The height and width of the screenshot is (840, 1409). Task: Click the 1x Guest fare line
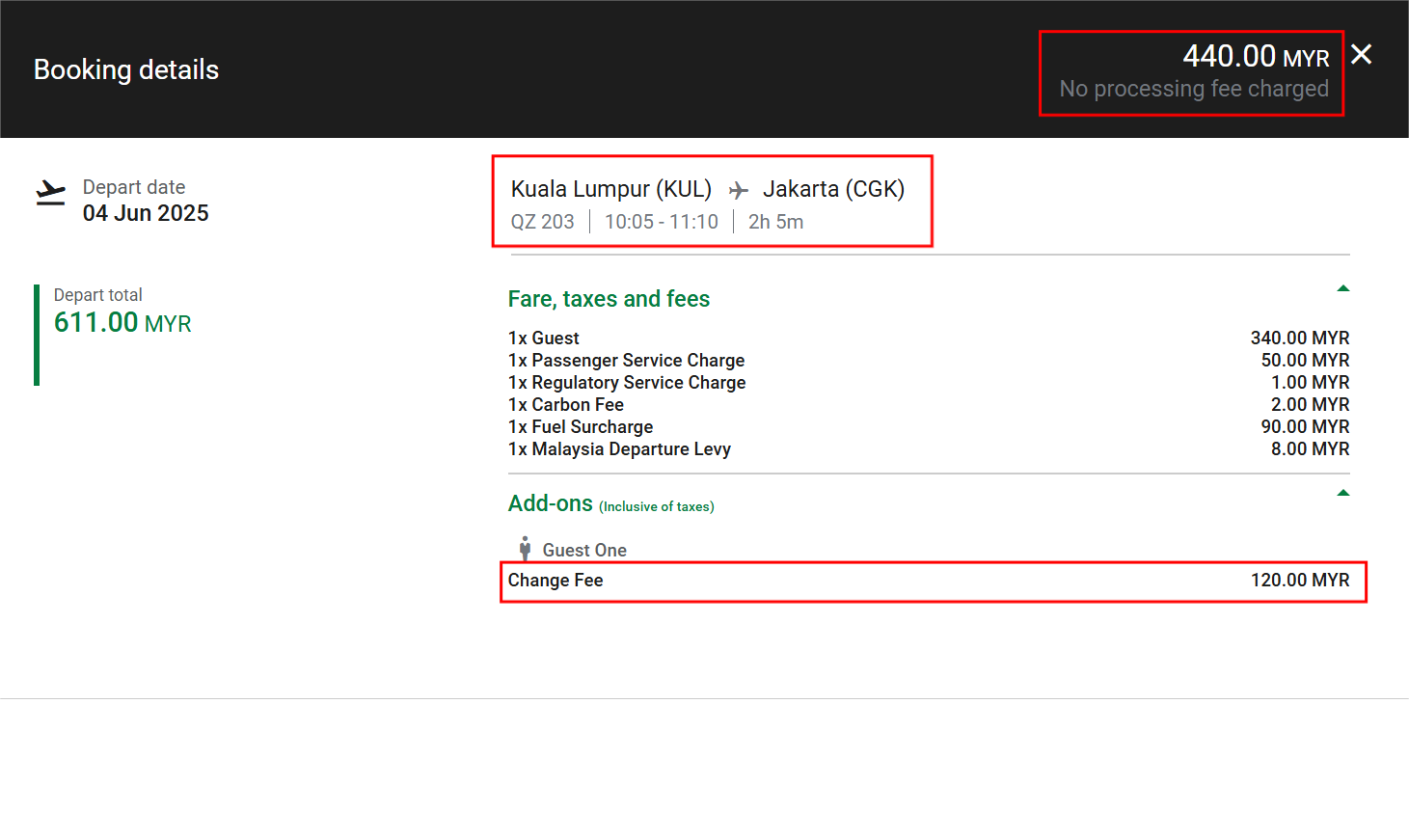[544, 339]
